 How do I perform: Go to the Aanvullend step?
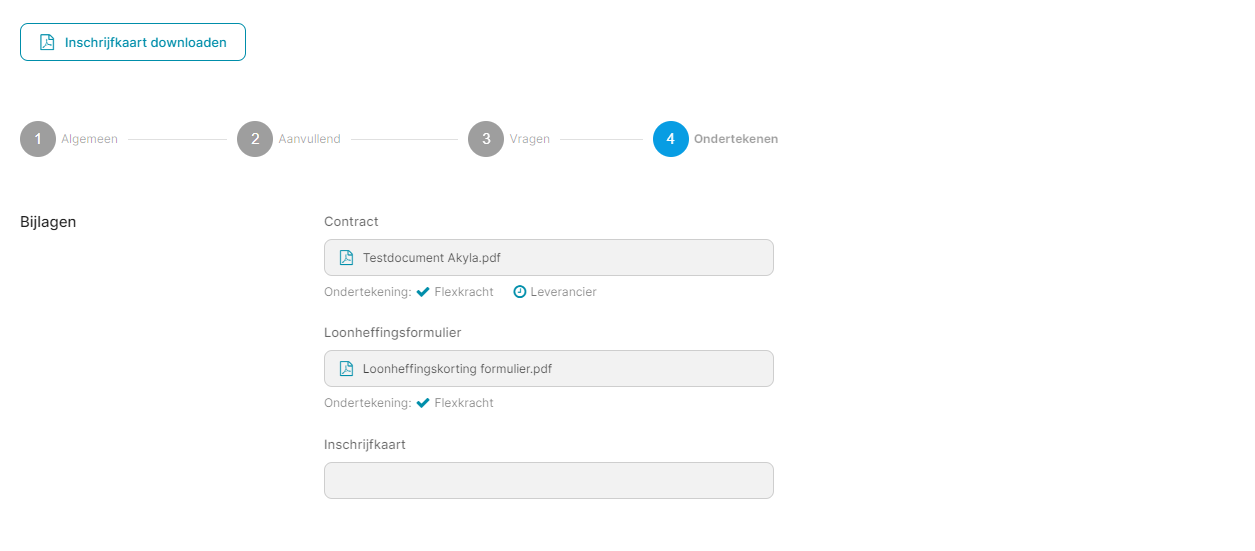(x=309, y=139)
